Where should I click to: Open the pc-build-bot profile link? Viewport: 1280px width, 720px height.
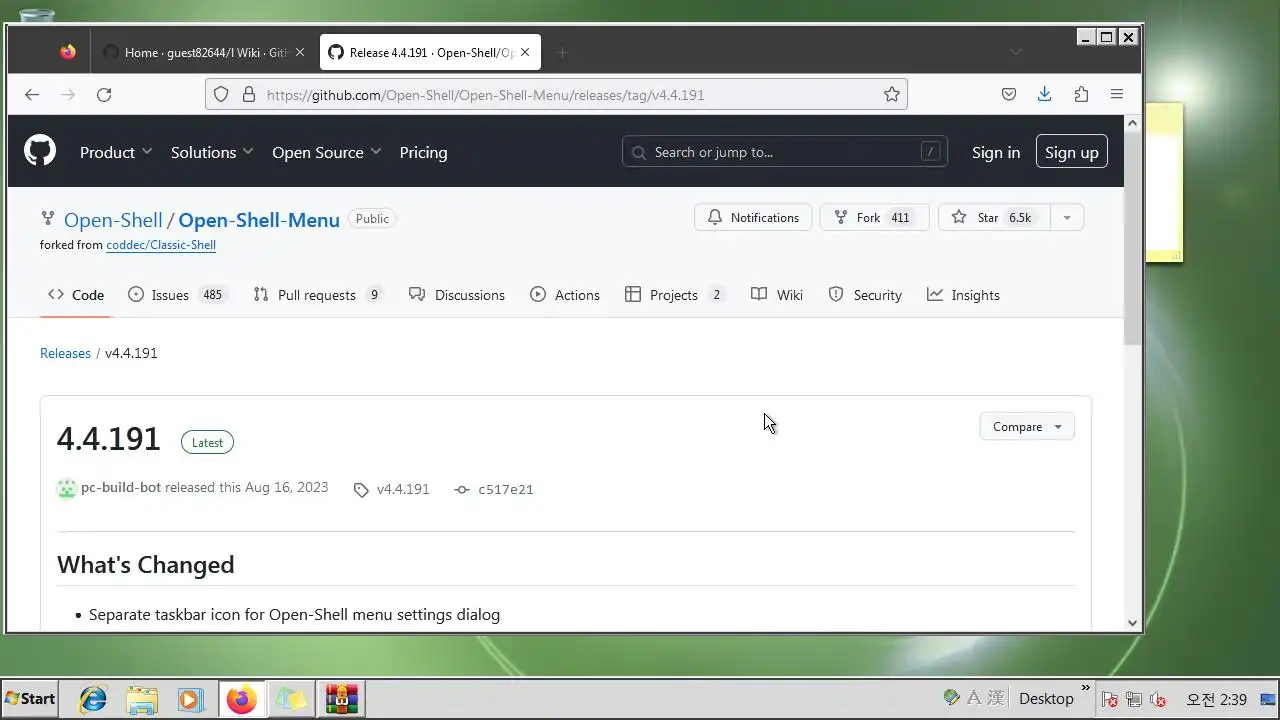tap(121, 487)
